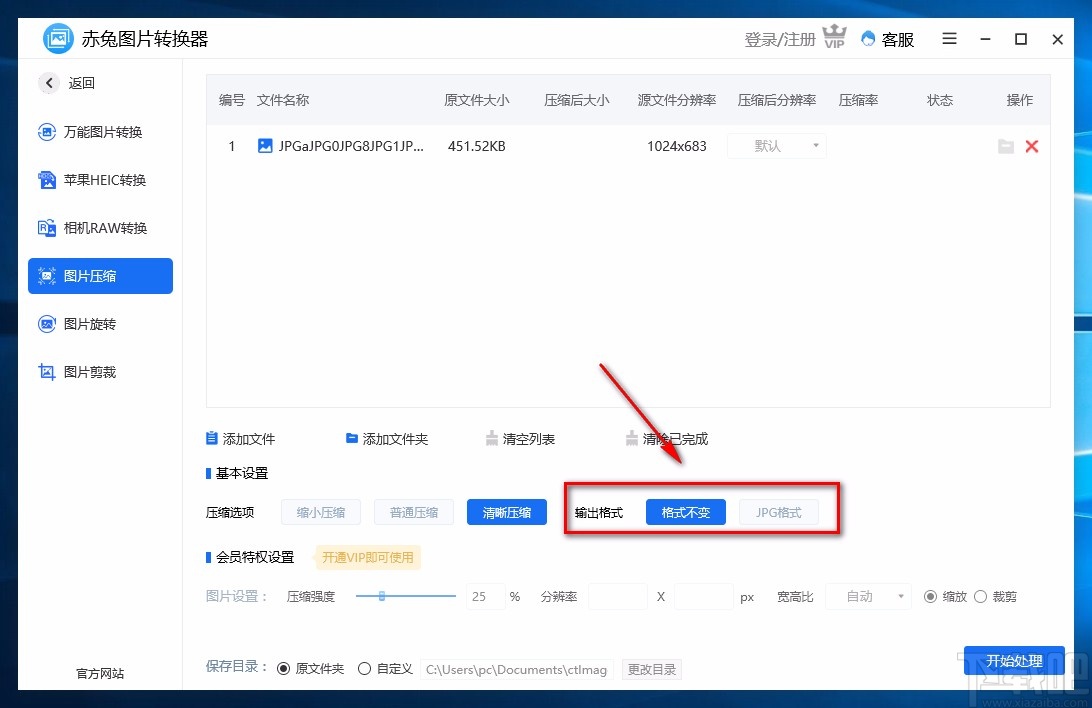
Task: Click 更改目录 to change save directory
Action: 652,668
